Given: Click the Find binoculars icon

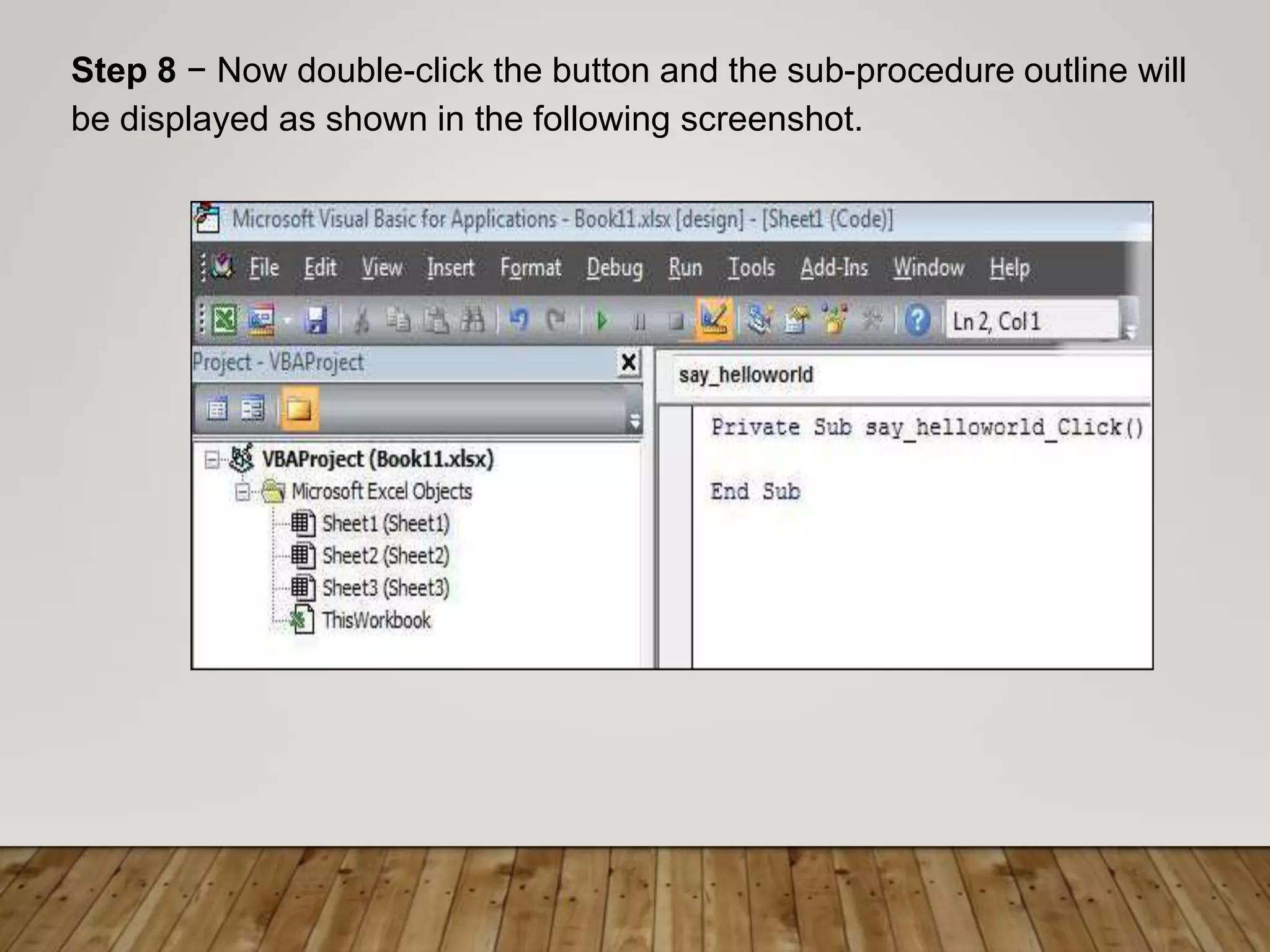Looking at the screenshot, I should tap(473, 320).
